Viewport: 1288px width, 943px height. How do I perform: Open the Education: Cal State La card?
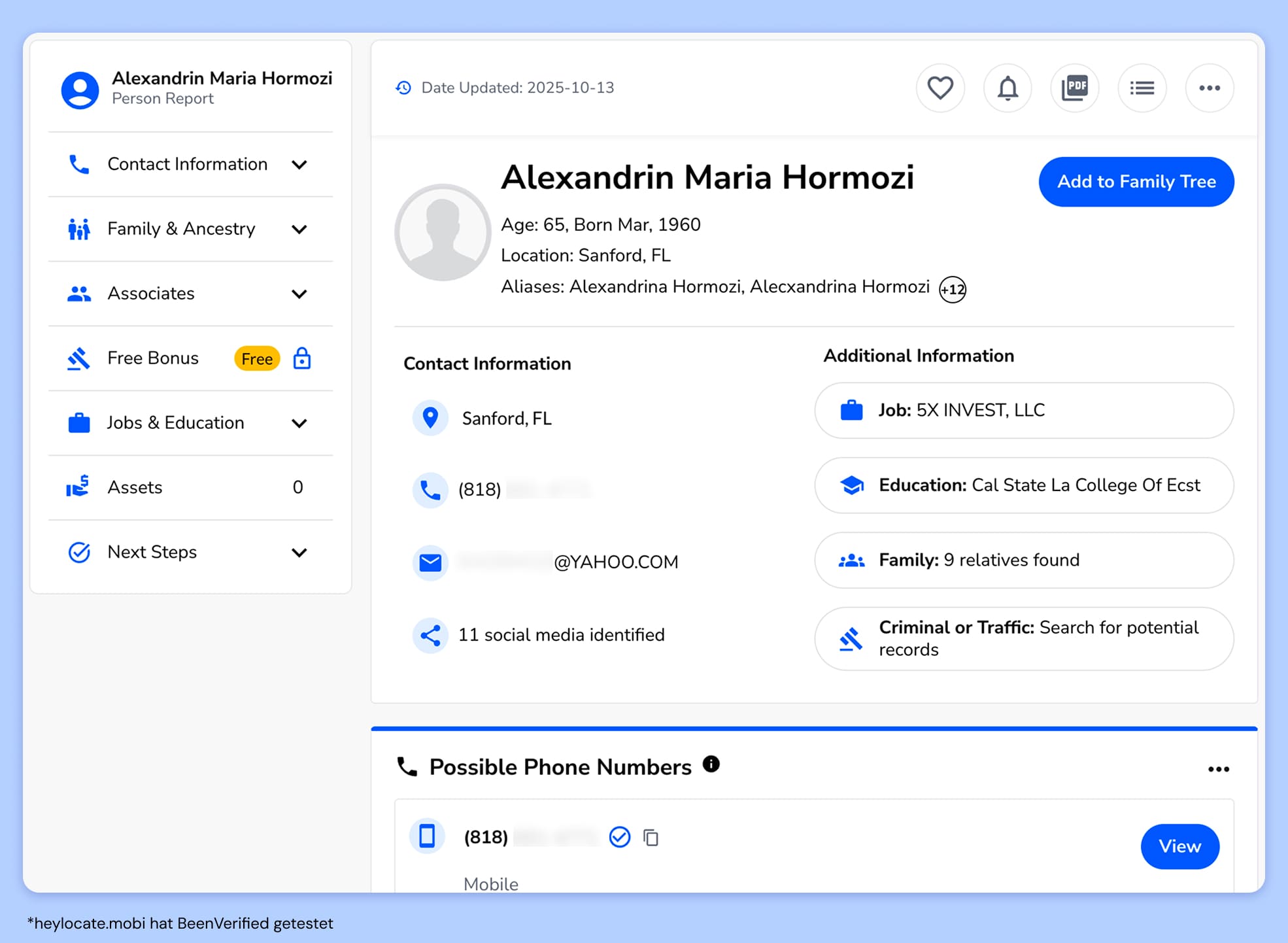(1024, 485)
